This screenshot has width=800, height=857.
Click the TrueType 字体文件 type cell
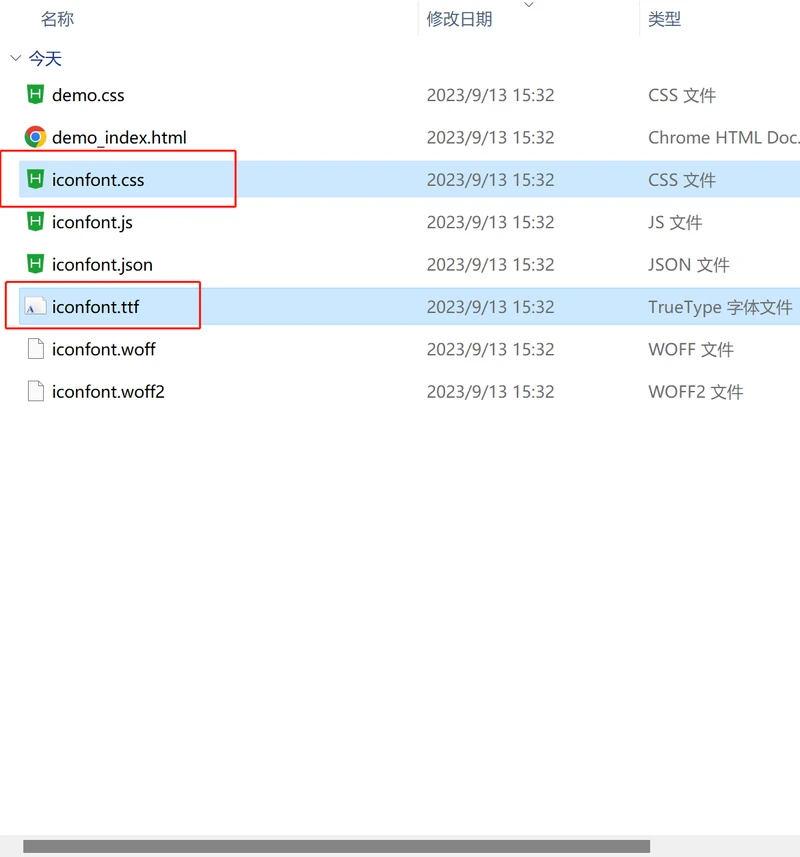pyautogui.click(x=720, y=307)
